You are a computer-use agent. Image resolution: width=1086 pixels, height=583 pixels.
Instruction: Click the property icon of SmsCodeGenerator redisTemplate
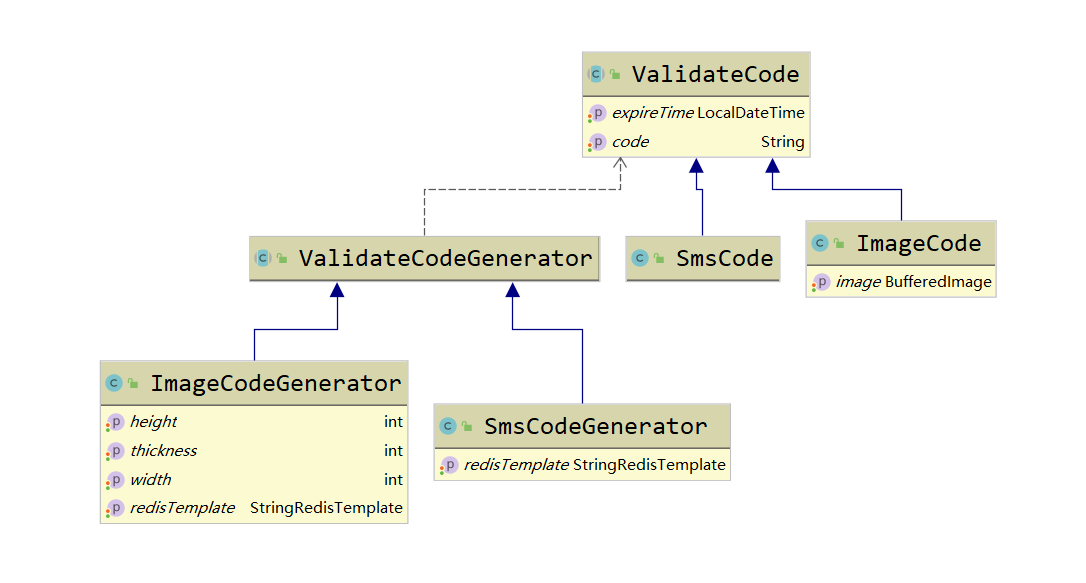[x=449, y=465]
